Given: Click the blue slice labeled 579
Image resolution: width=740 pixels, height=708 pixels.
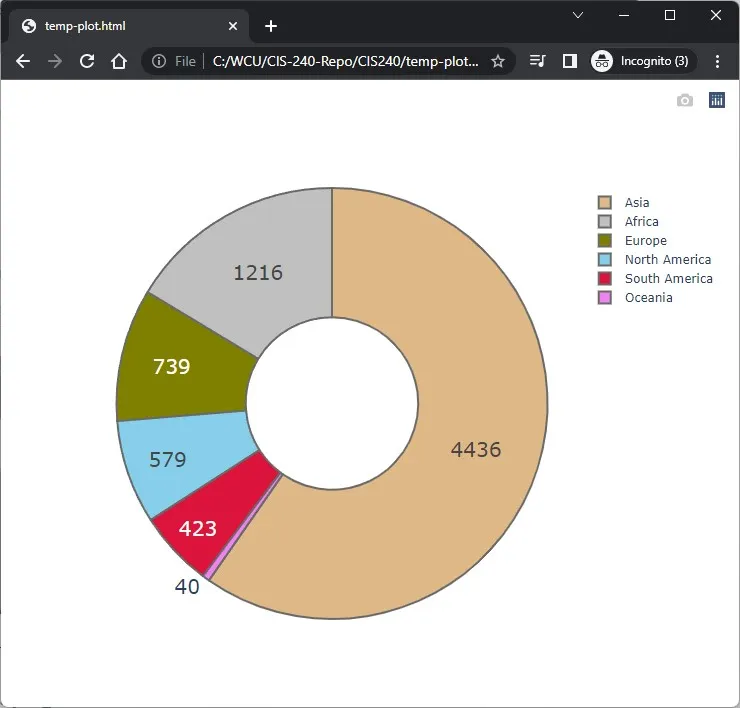Looking at the screenshot, I should click(168, 460).
